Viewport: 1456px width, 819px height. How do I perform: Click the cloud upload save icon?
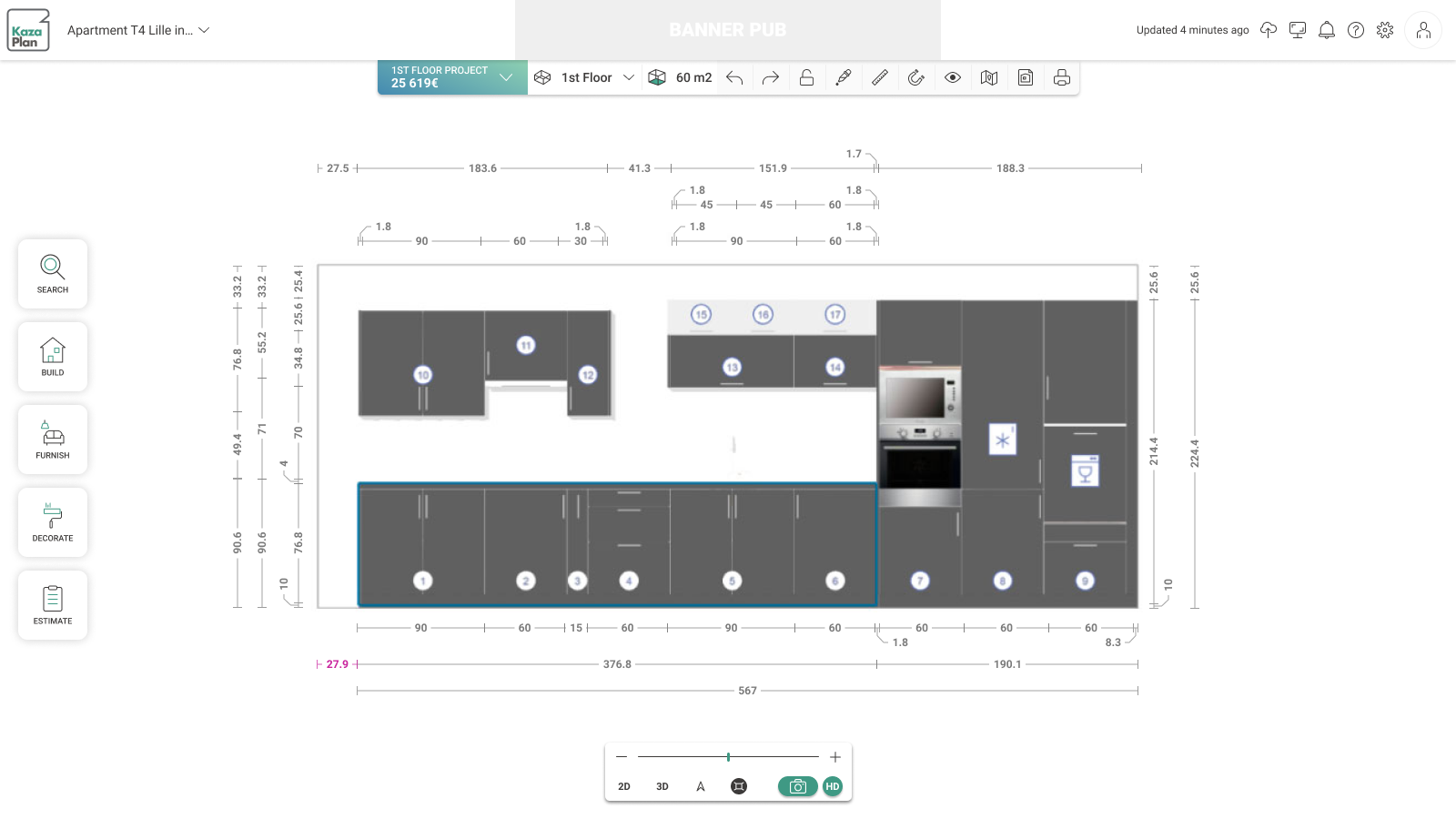tap(1269, 30)
